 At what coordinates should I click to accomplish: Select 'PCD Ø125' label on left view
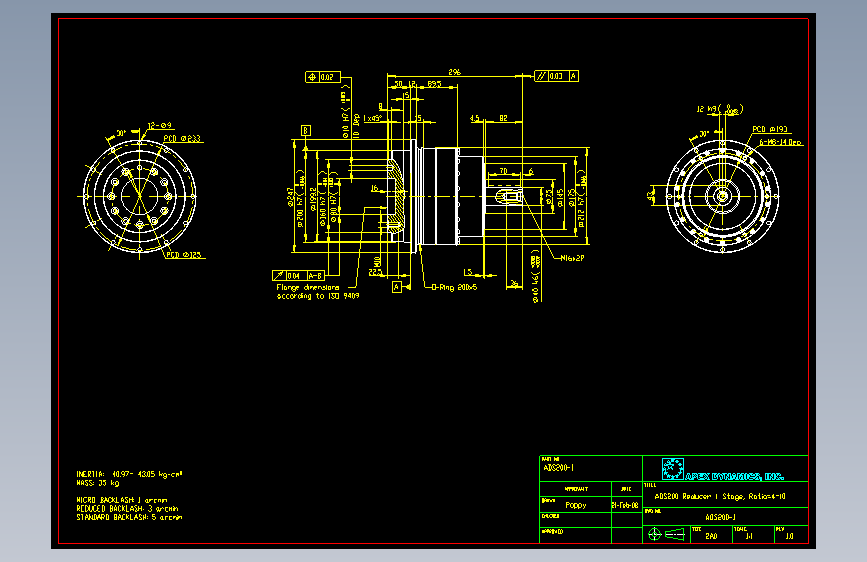tap(184, 254)
